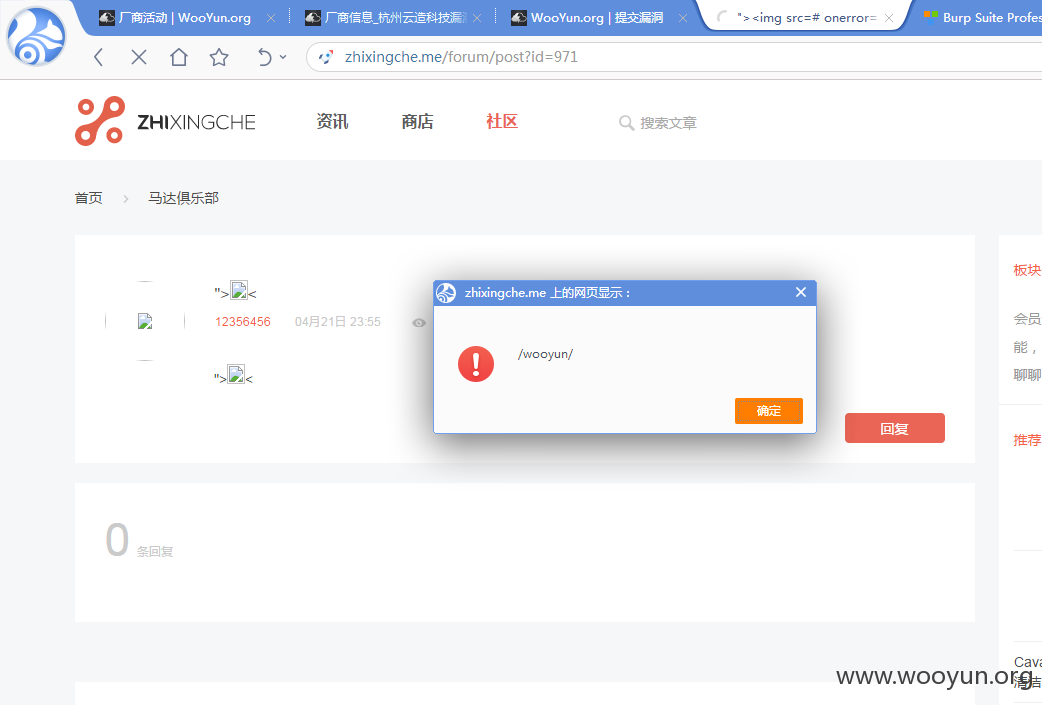Click the site icon in address bar
Viewport: 1042px width, 705px height.
coord(326,57)
